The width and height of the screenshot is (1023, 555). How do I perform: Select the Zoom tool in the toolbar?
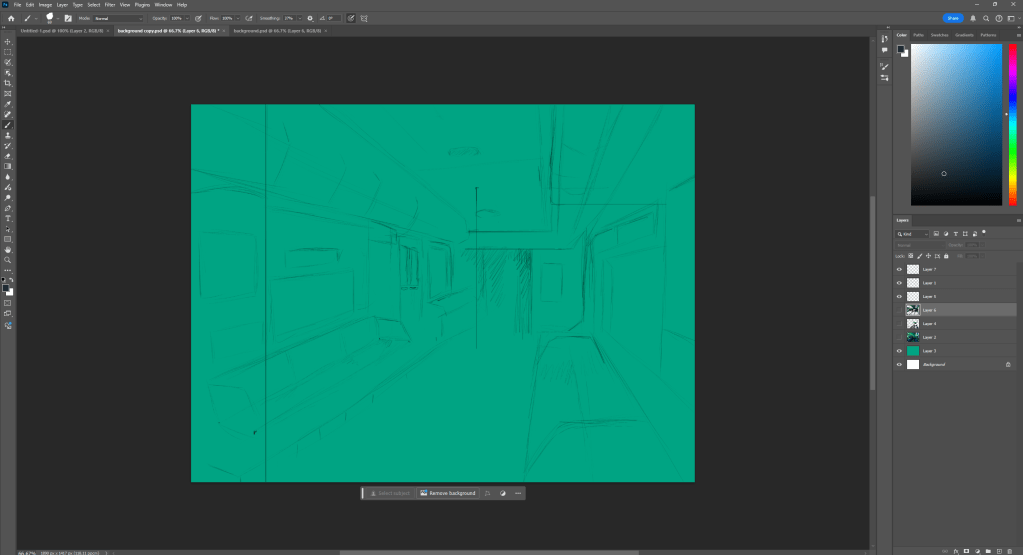(8, 259)
